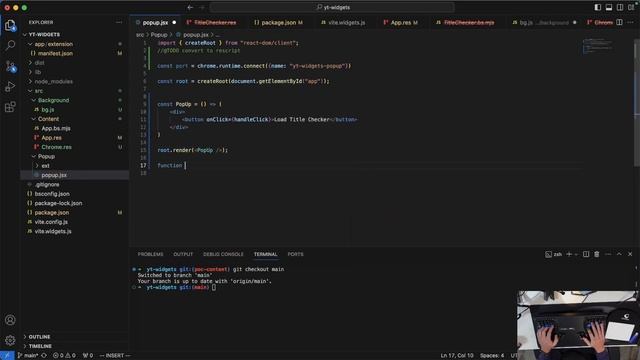Toggle the bottom panel visibility
640x360 pixels.
pos(609,7)
